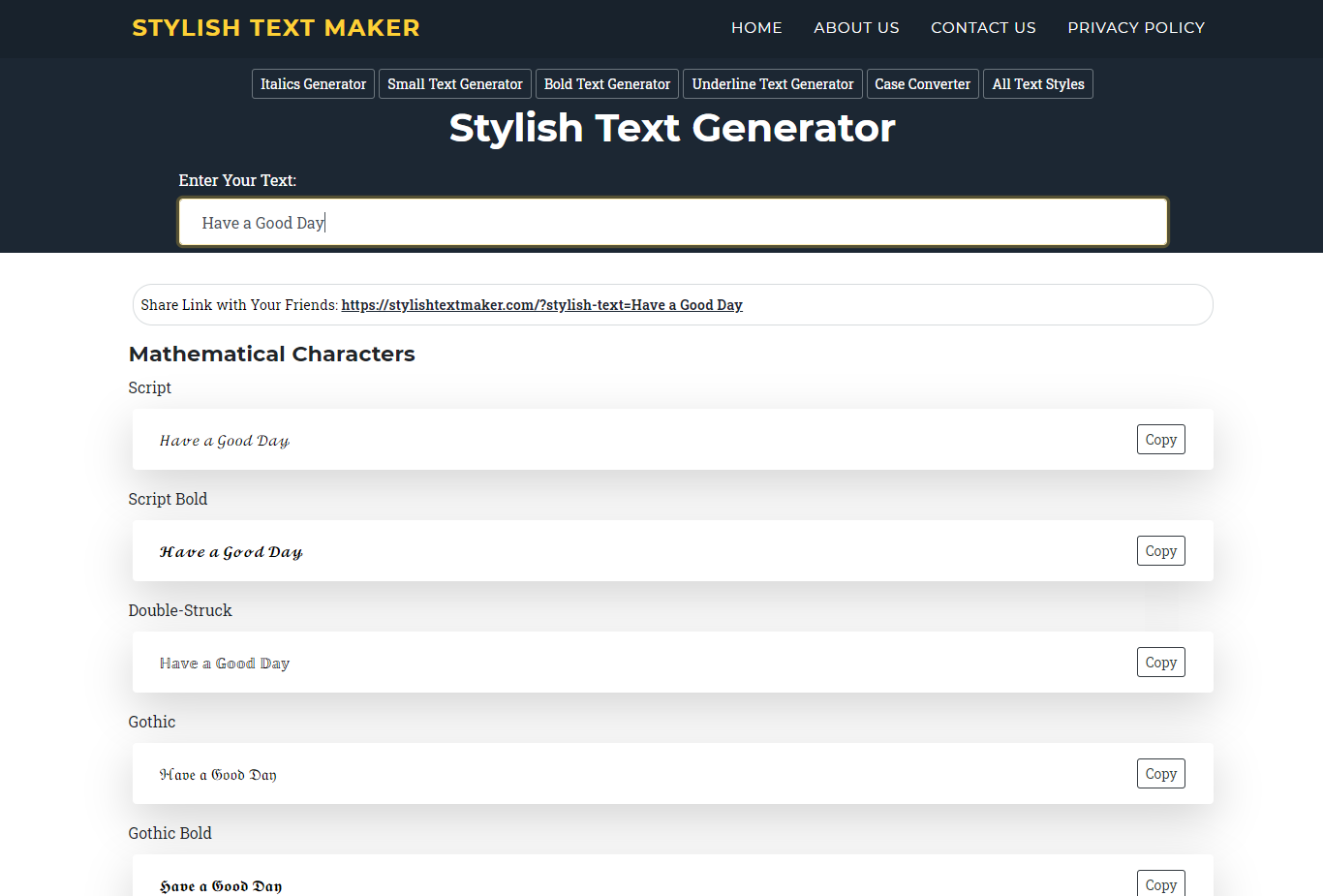This screenshot has width=1323, height=896.
Task: Go to the HOME menu item
Action: coord(756,27)
